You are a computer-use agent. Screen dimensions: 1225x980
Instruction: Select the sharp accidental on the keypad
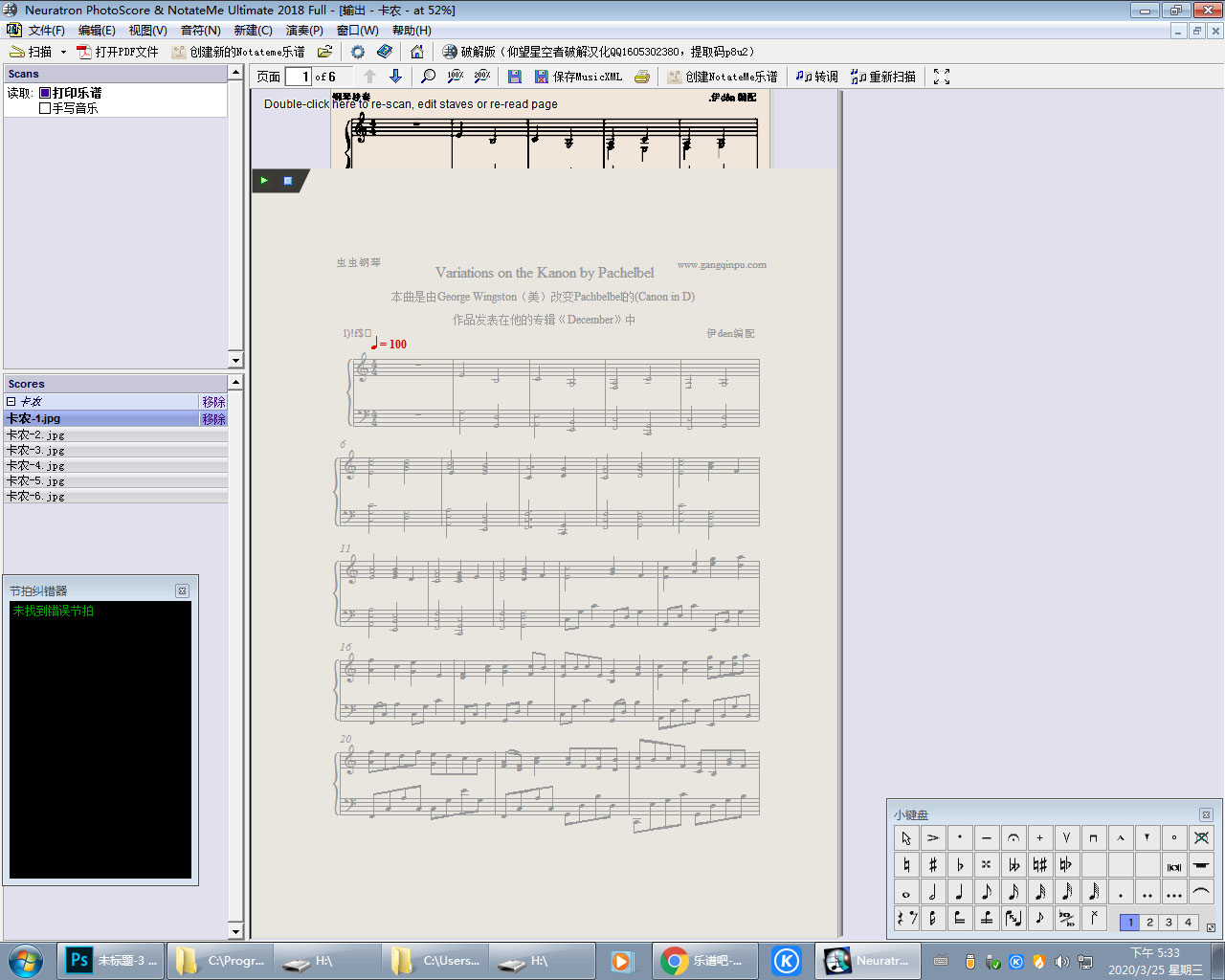[933, 865]
